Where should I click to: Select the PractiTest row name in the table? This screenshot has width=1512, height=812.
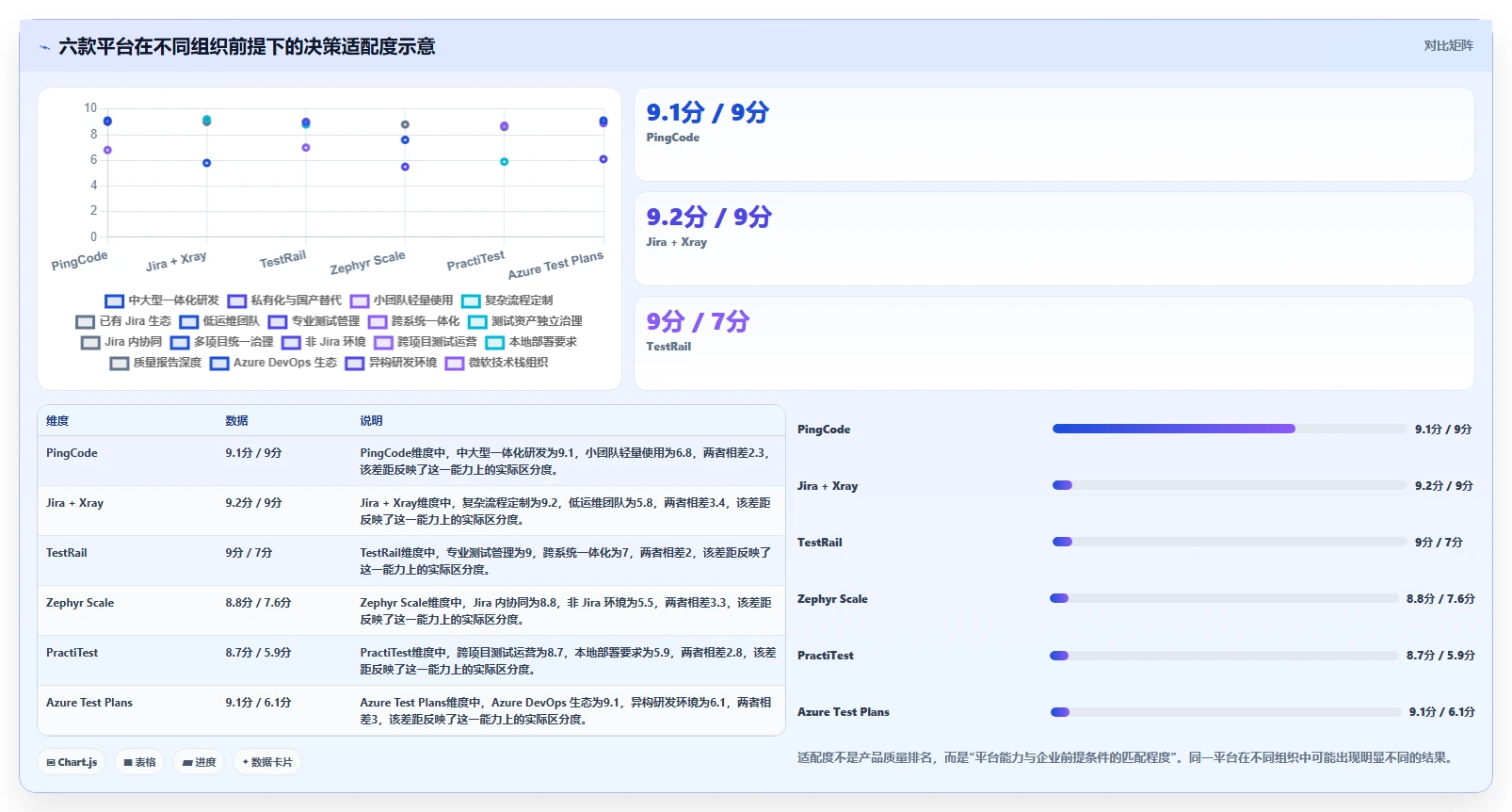coord(72,653)
